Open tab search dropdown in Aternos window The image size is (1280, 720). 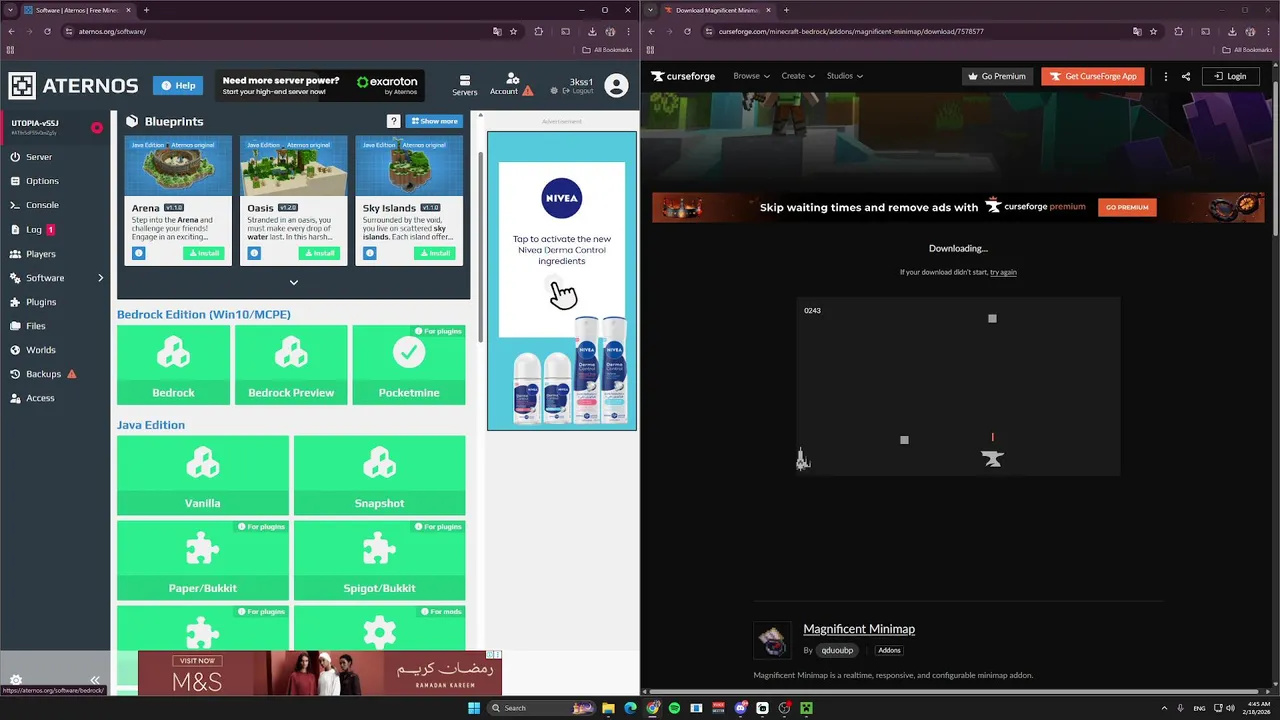(10, 10)
